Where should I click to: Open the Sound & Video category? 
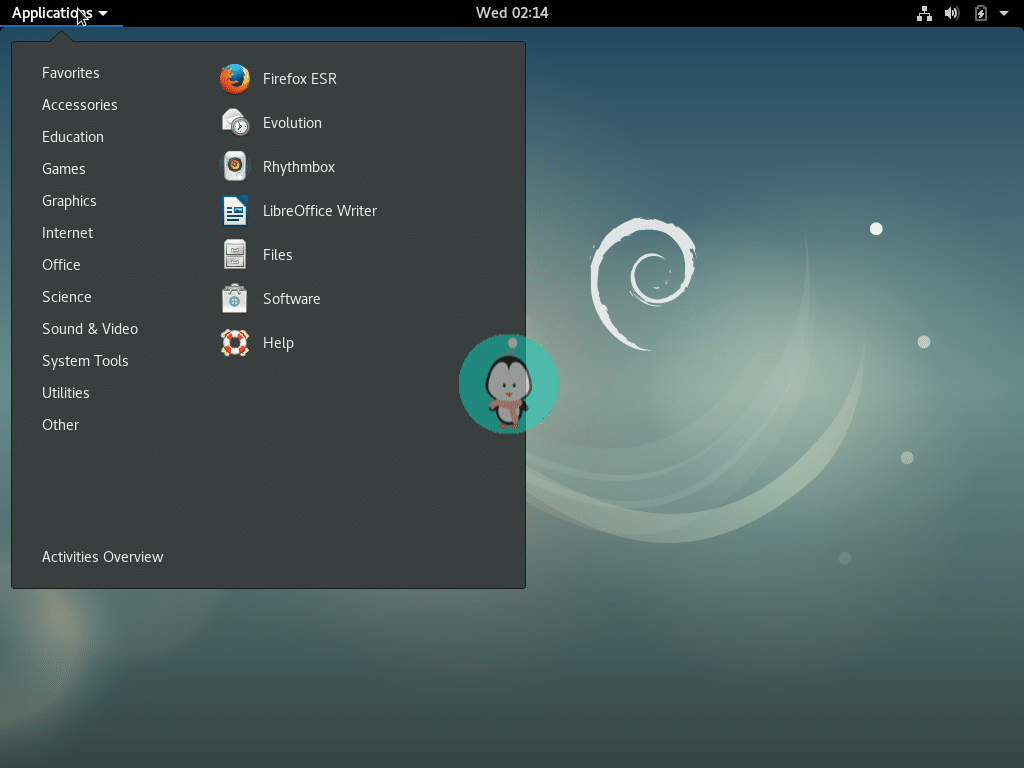90,328
